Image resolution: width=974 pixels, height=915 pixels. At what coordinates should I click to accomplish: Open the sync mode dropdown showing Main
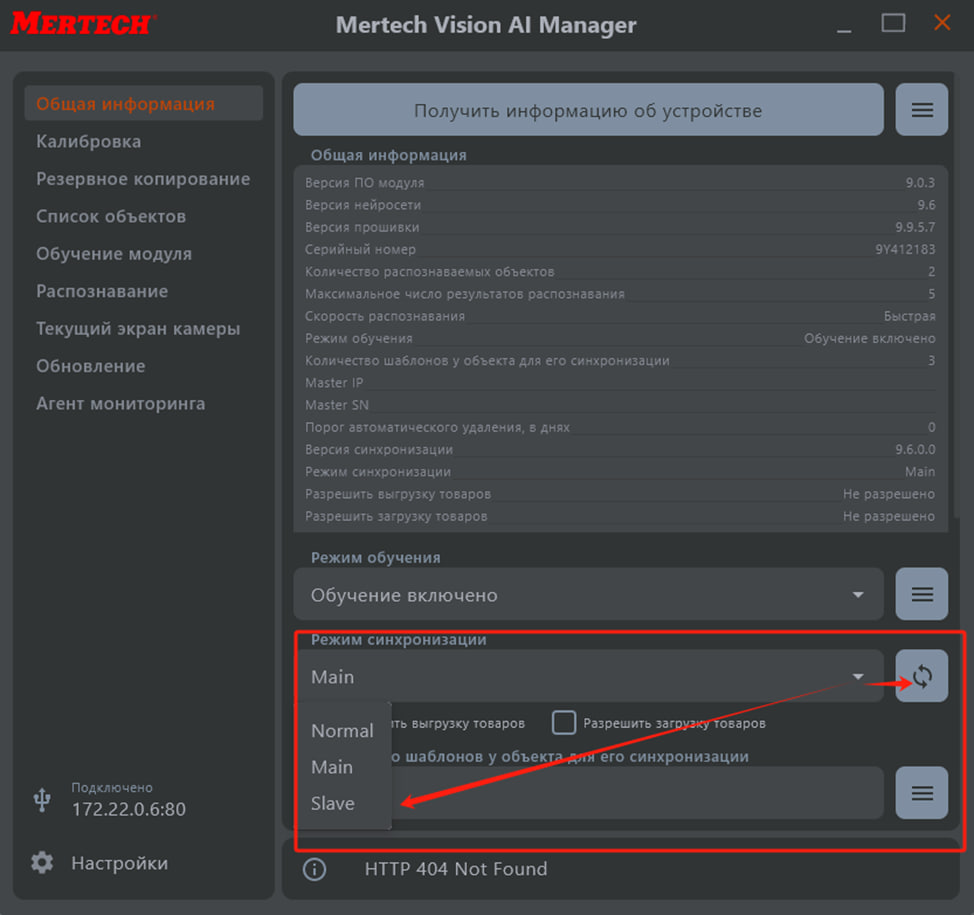pos(588,677)
